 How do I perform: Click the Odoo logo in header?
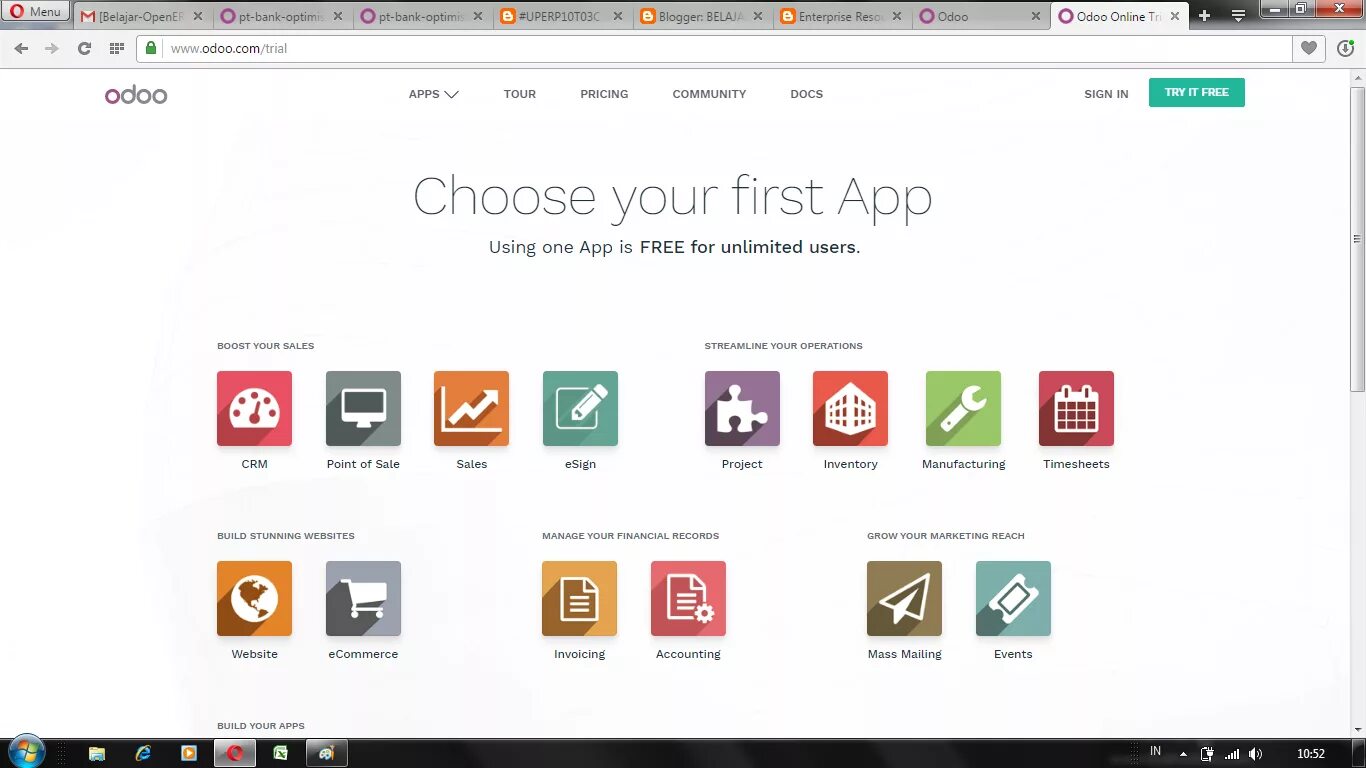click(136, 94)
